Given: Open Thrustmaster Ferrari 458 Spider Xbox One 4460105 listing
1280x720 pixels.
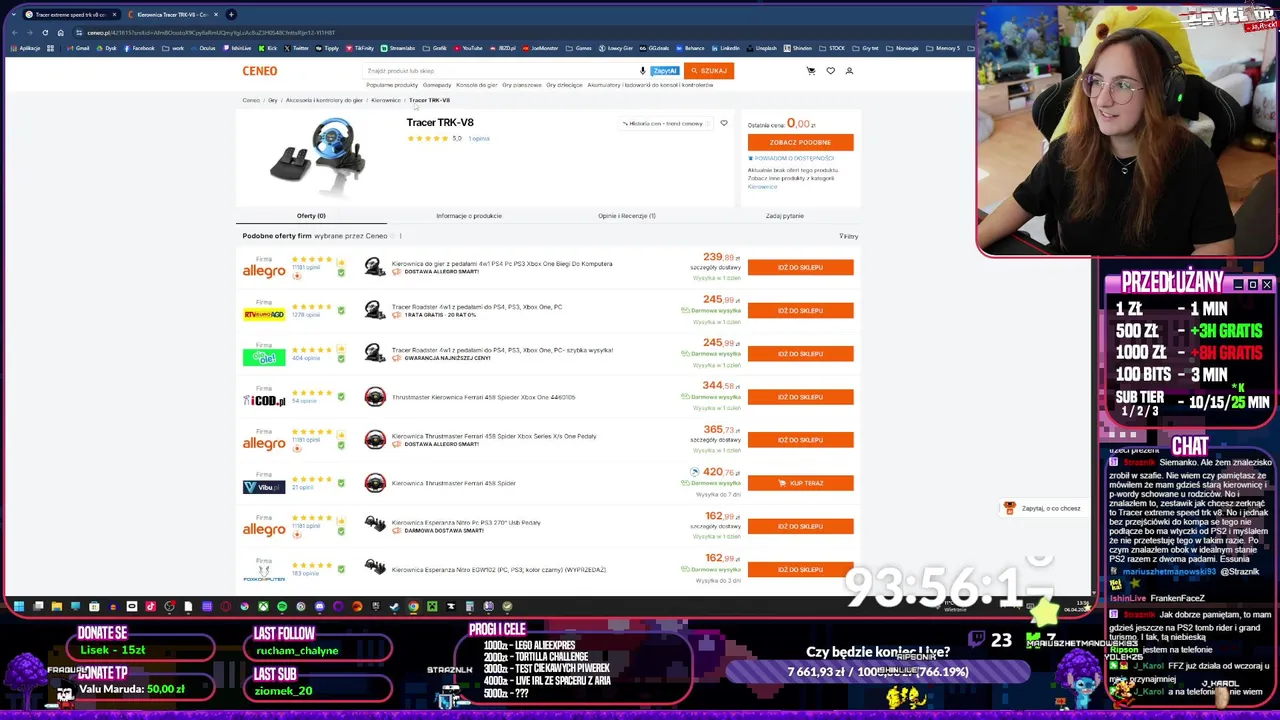Looking at the screenshot, I should [484, 397].
